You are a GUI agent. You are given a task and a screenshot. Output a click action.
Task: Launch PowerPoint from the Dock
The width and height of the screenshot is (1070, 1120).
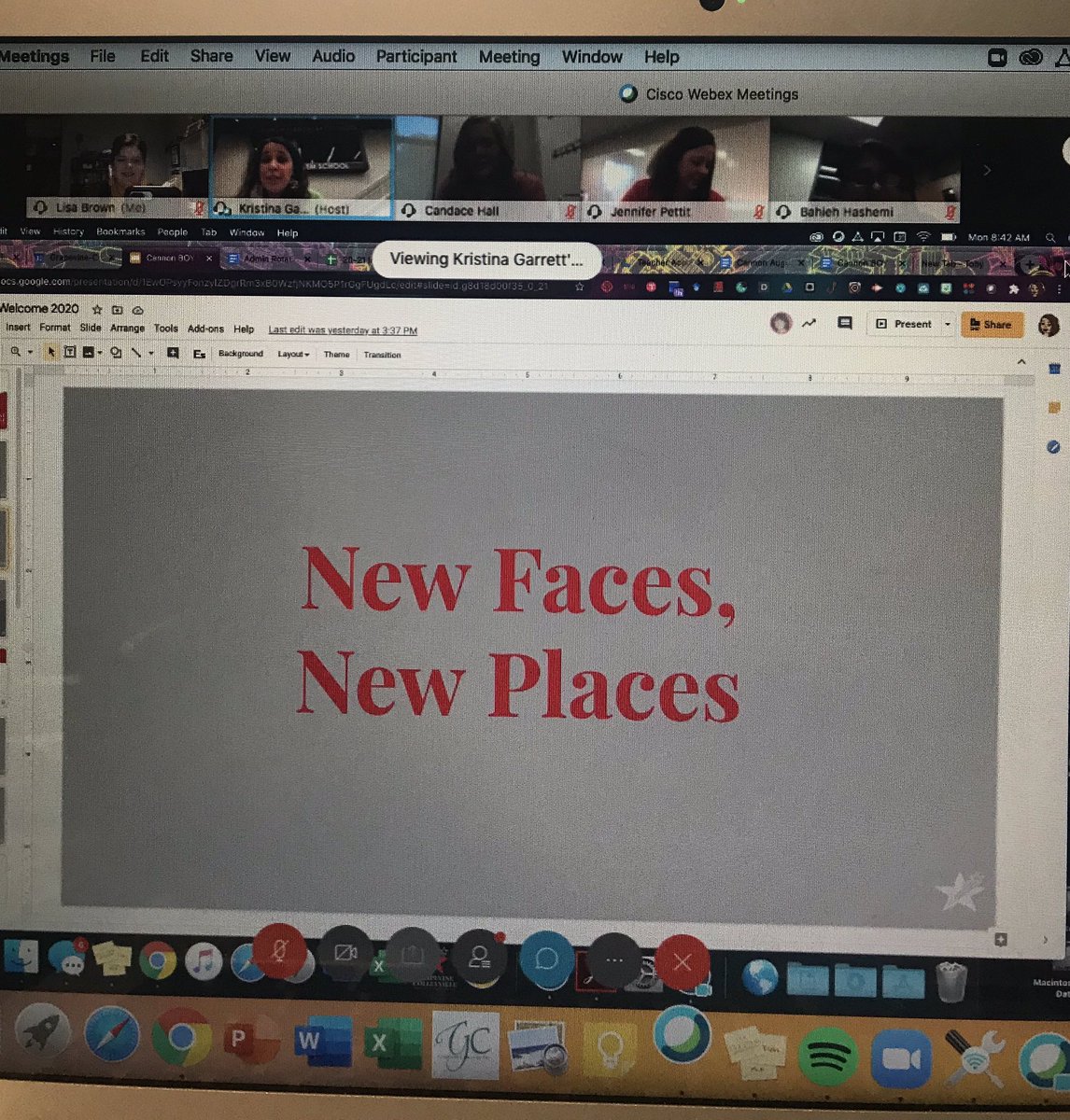coord(250,1040)
